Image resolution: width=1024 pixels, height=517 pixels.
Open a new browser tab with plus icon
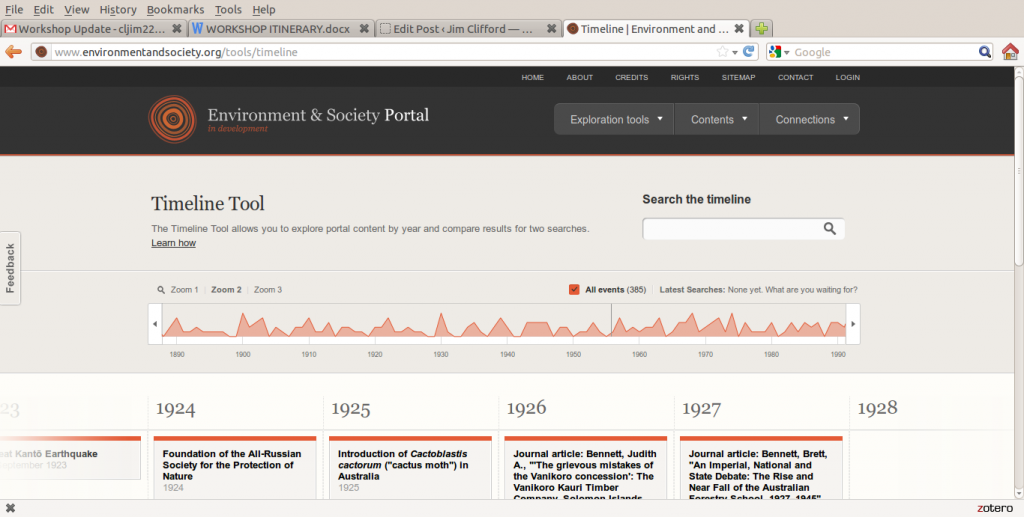click(761, 29)
